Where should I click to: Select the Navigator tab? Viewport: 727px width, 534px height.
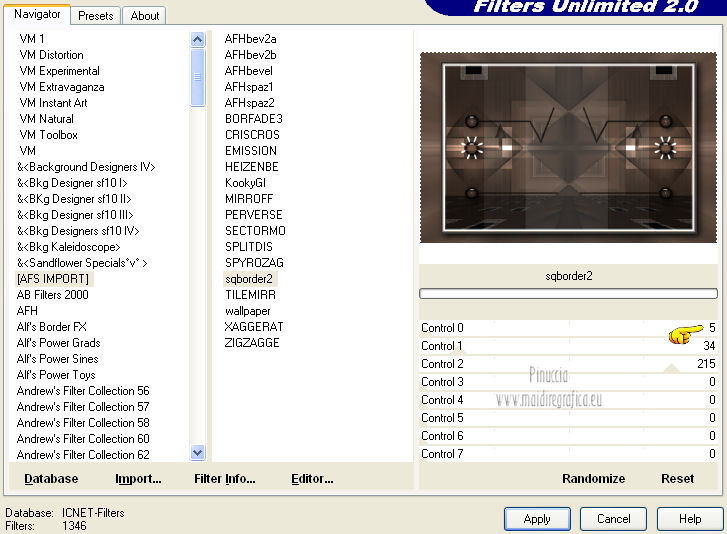click(x=37, y=14)
